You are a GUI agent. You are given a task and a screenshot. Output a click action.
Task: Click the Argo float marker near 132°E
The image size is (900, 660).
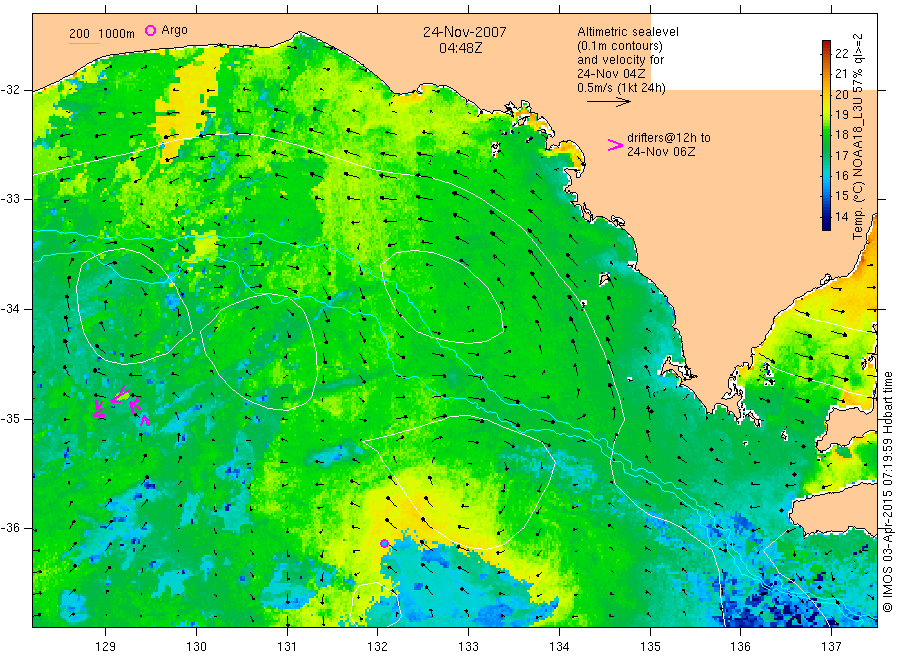tap(384, 543)
